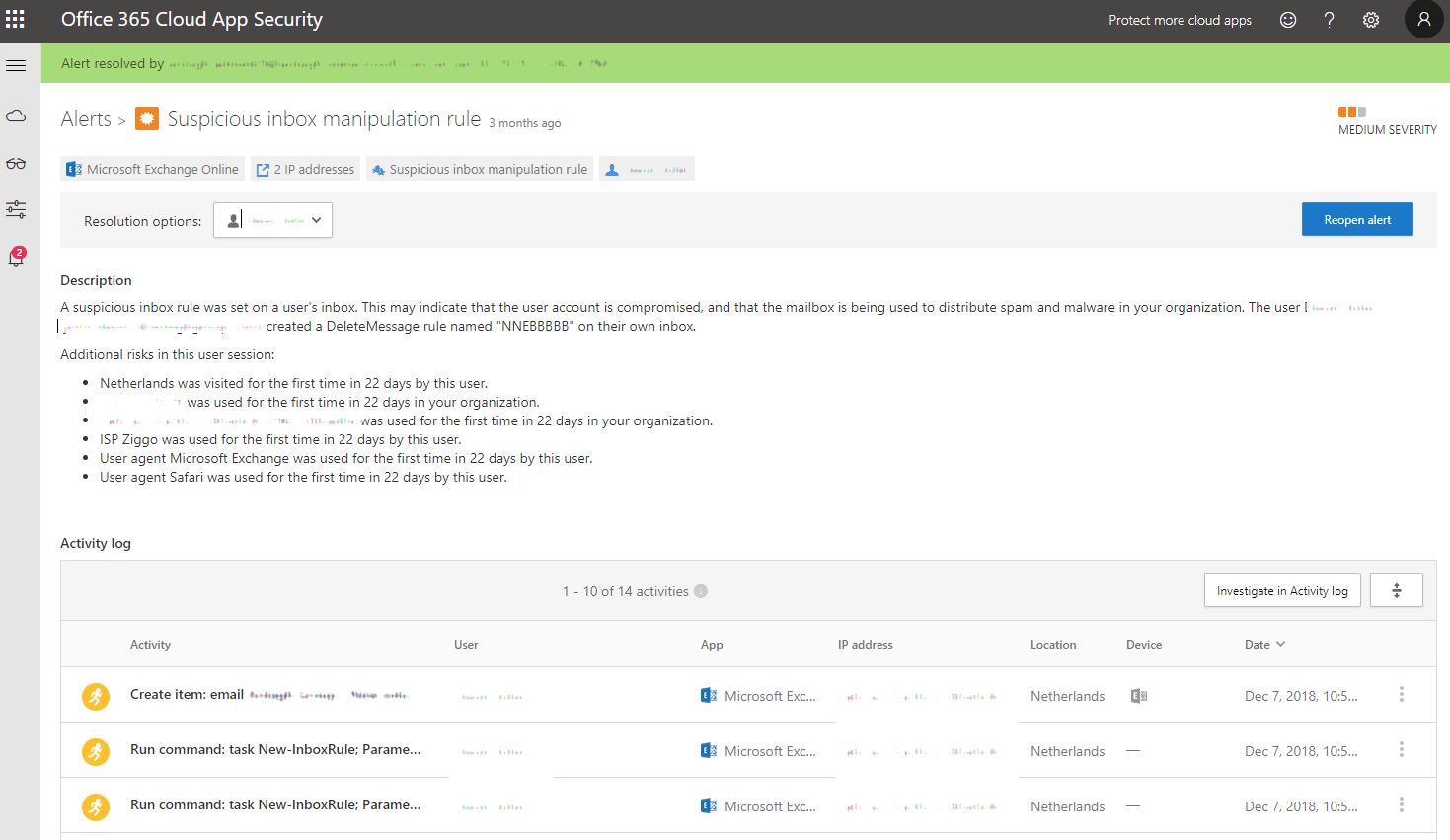This screenshot has height=840, width=1450.
Task: Click the IP address column header
Action: point(866,645)
